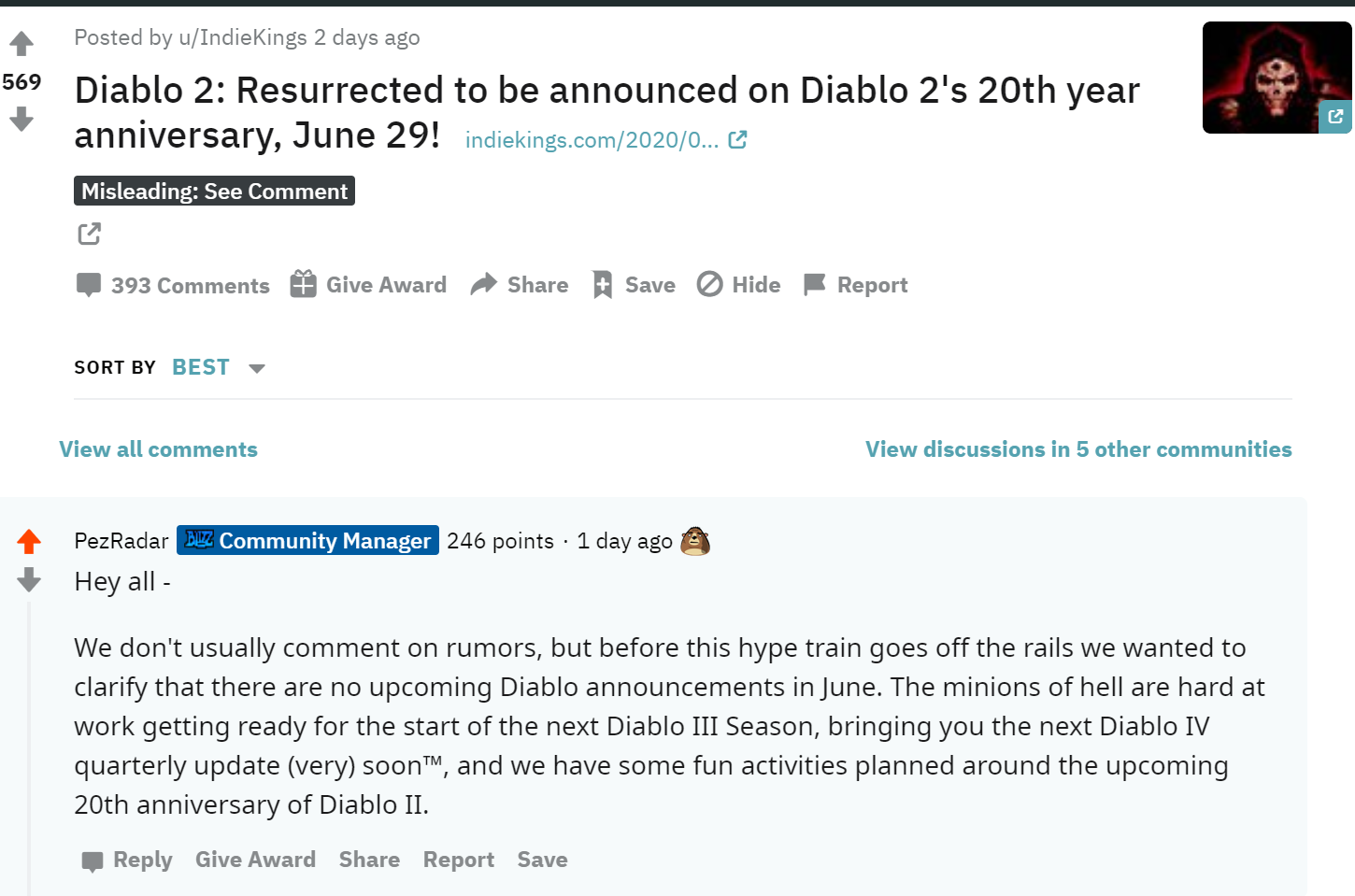Toggle downvote on PezRadar's comment
This screenshot has width=1355, height=896.
29,579
